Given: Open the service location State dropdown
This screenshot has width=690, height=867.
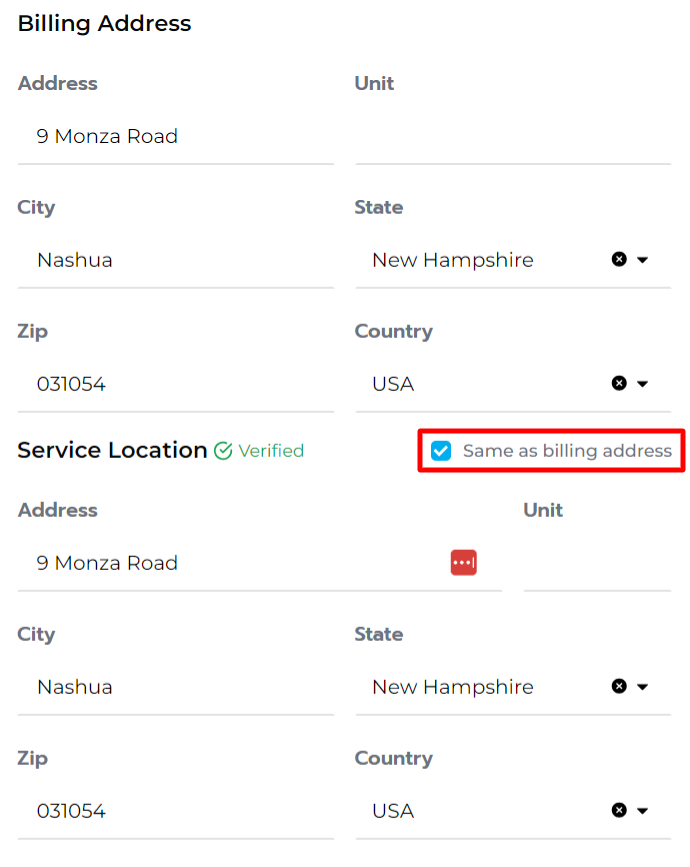Looking at the screenshot, I should pos(644,686).
